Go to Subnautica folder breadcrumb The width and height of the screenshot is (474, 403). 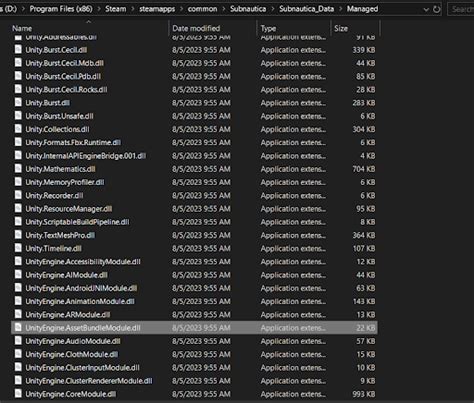(x=248, y=9)
